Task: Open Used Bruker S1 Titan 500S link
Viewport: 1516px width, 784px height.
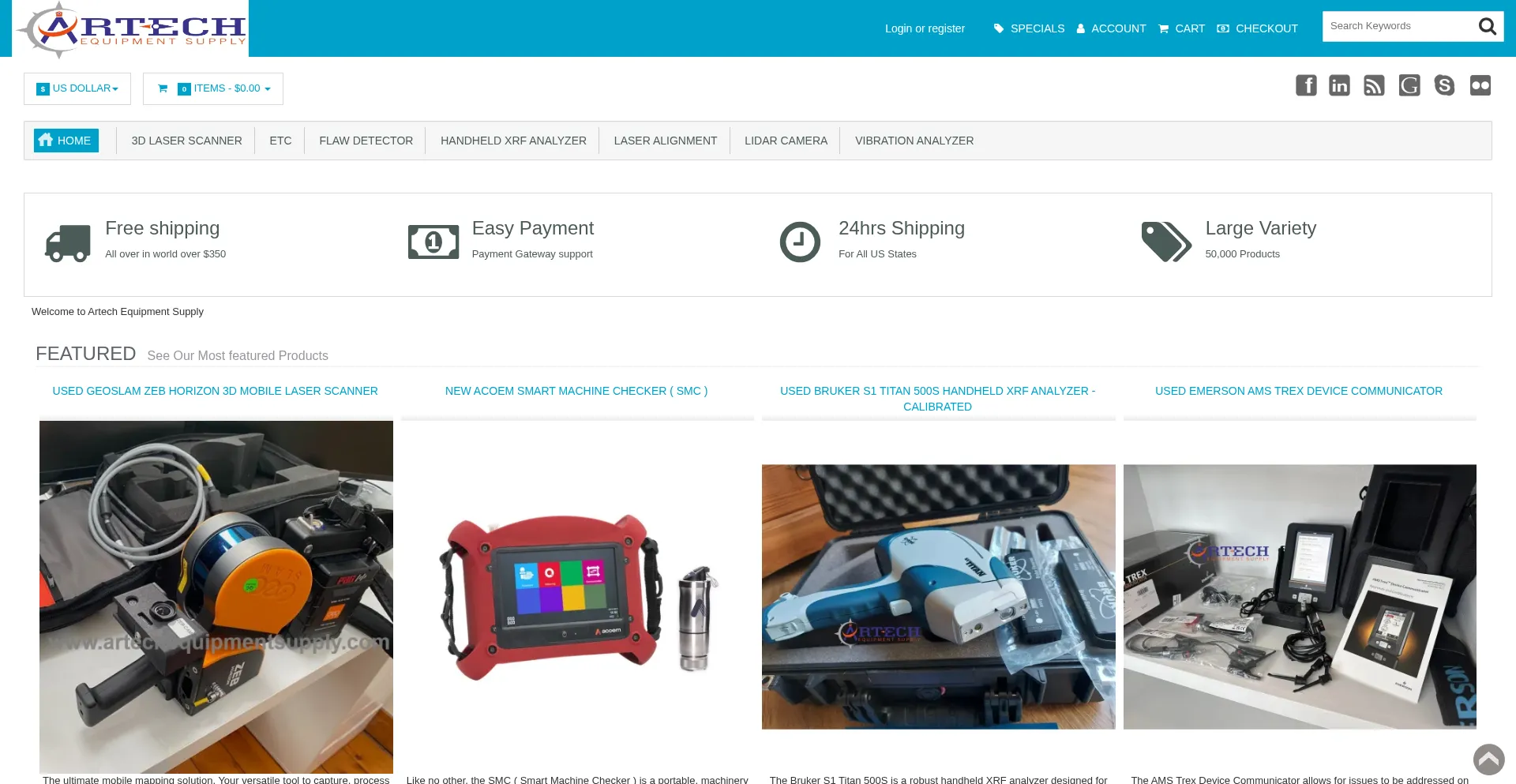Action: point(938,399)
